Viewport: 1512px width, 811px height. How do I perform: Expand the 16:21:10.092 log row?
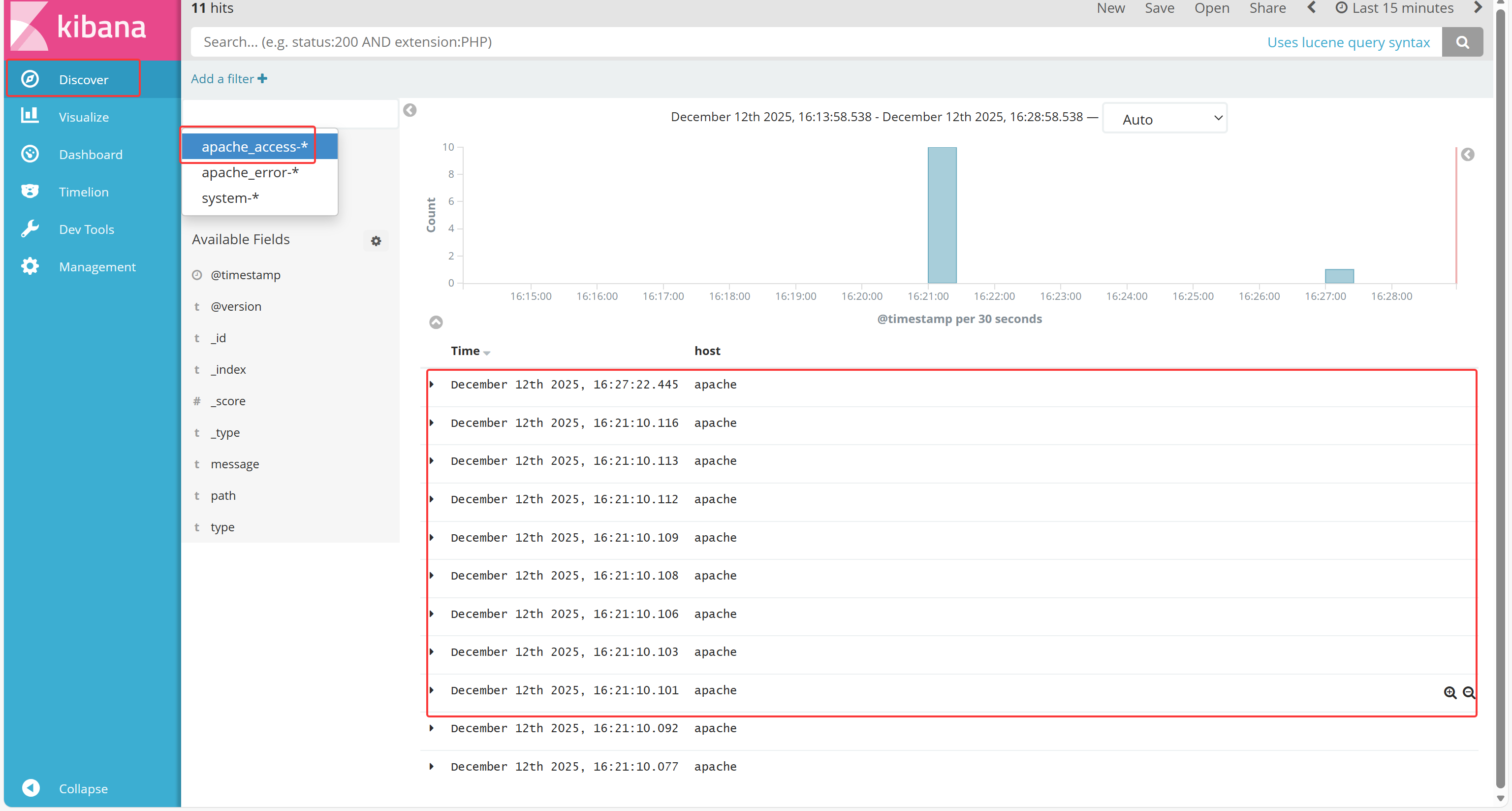[432, 728]
